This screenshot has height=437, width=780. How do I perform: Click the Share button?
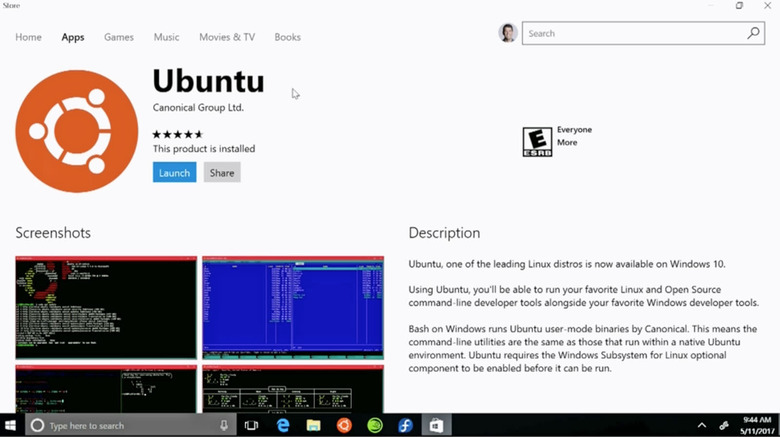pos(222,173)
